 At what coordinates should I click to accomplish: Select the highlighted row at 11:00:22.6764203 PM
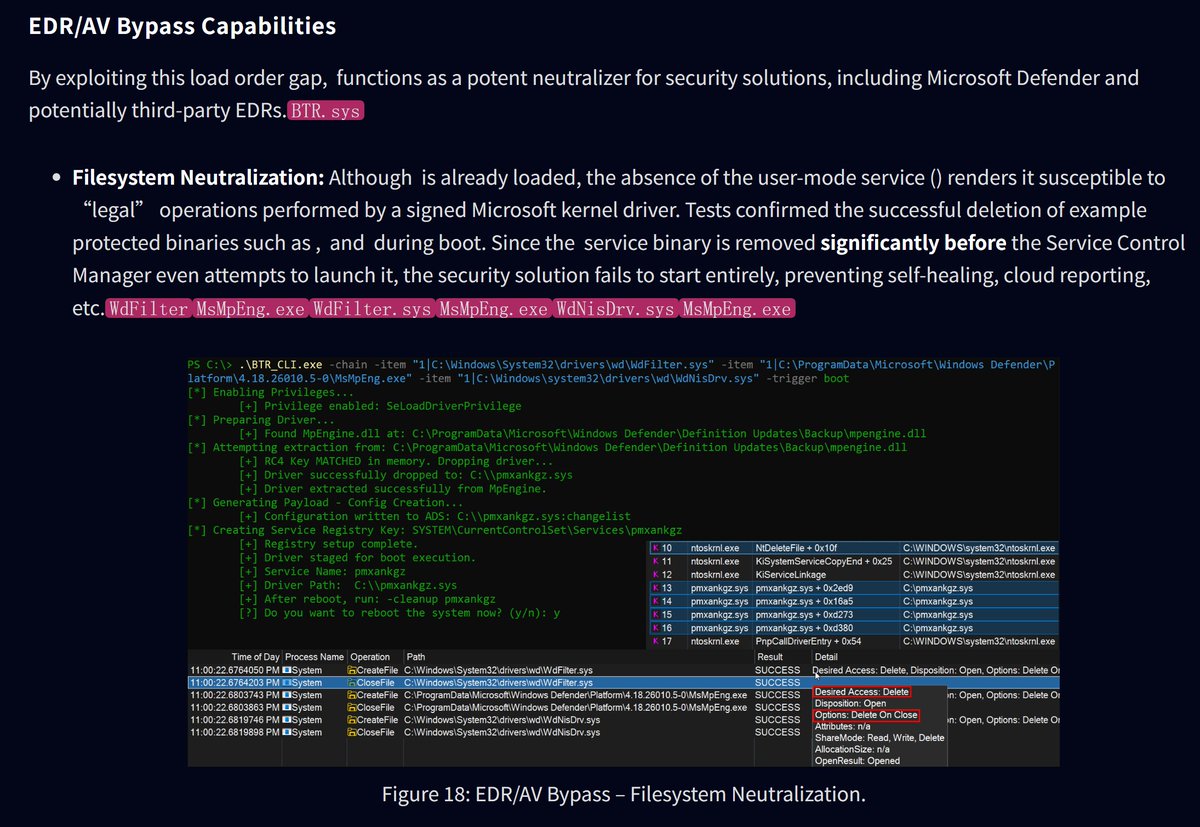(622, 682)
